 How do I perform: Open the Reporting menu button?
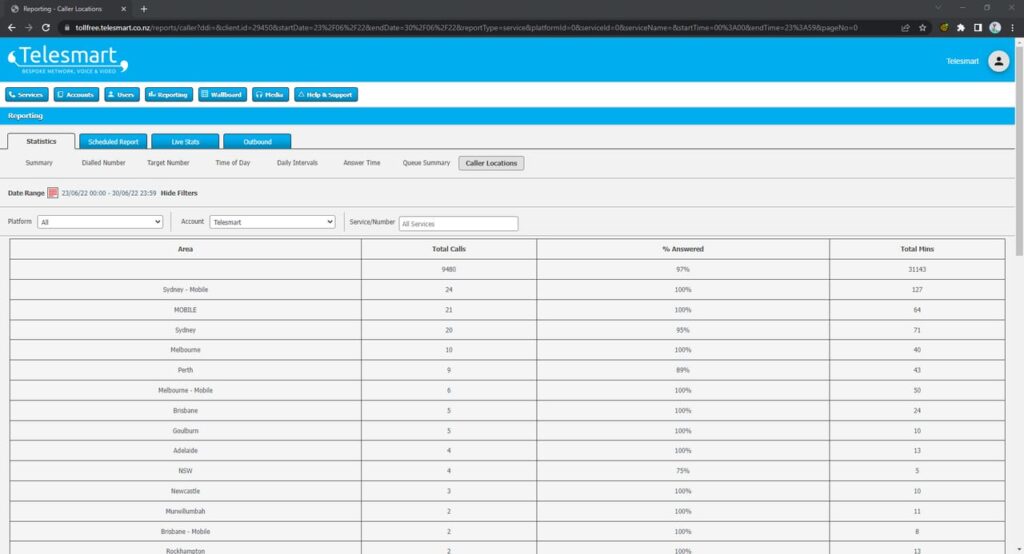(168, 95)
